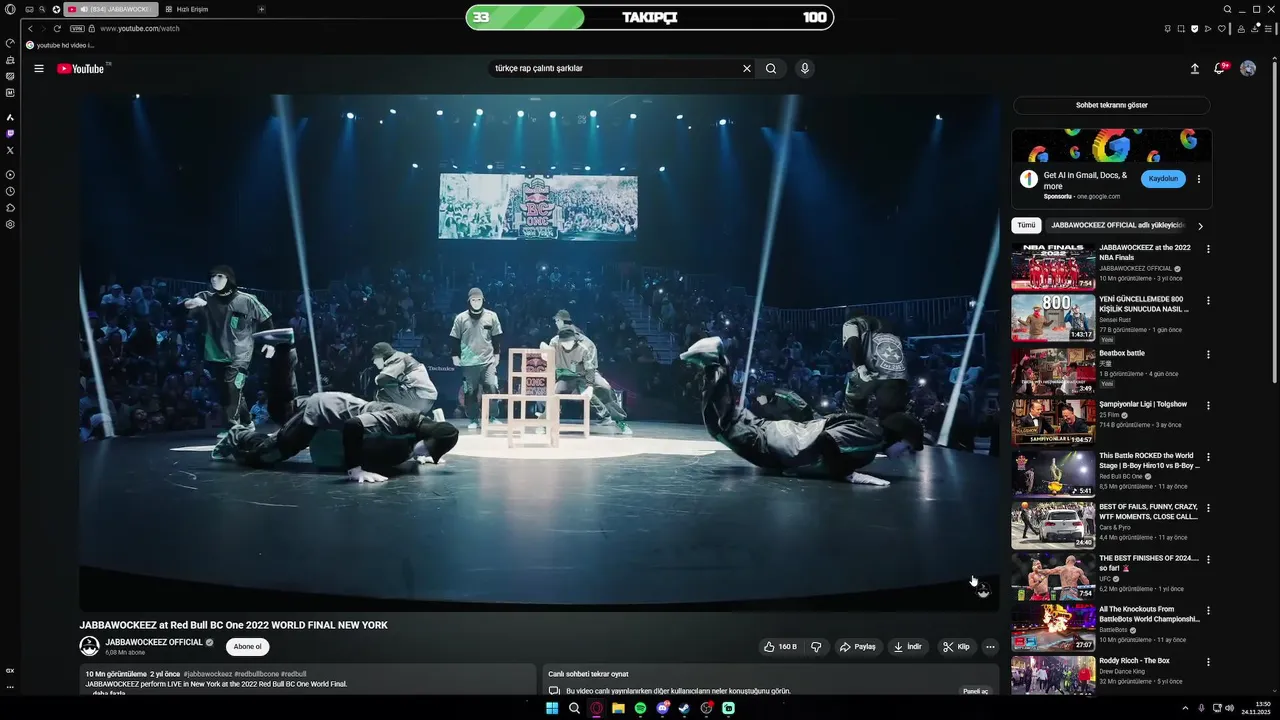
Task: Click the page vertical scrollbar
Action: (1274, 220)
